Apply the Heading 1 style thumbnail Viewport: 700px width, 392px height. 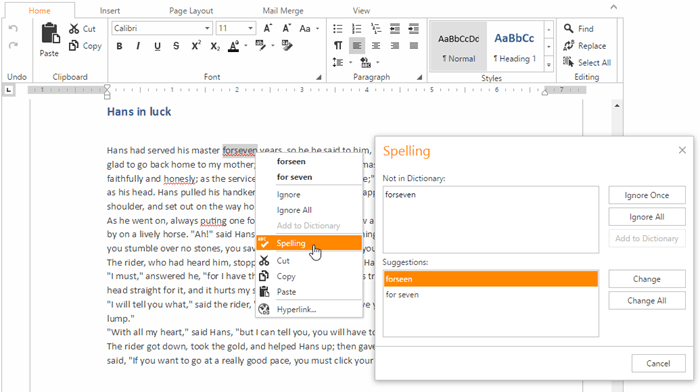tap(515, 46)
